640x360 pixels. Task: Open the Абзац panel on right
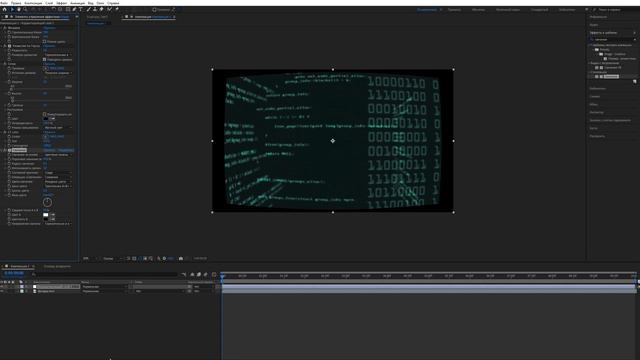[x=594, y=104]
